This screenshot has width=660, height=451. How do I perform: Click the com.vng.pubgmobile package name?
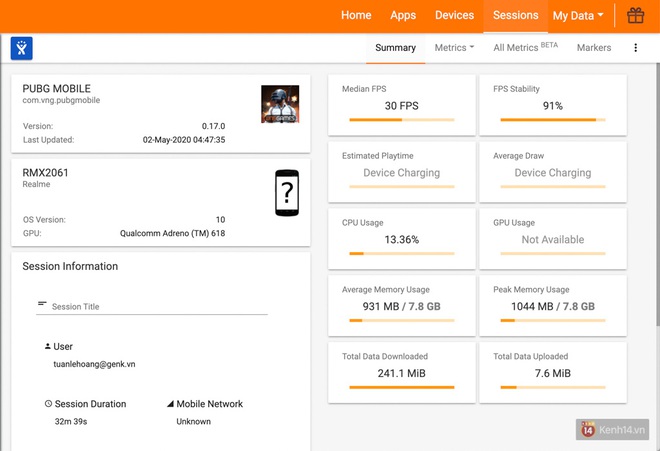point(61,100)
